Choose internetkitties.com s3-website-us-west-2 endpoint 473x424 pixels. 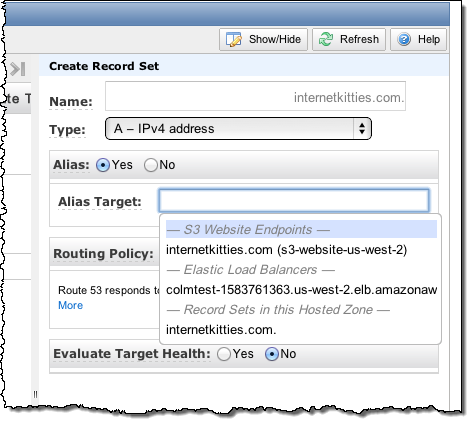tap(286, 250)
